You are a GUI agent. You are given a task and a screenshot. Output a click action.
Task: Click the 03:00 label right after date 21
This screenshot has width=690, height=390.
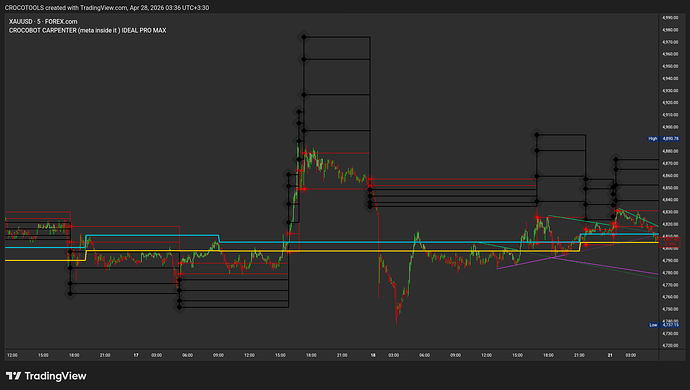coord(631,355)
